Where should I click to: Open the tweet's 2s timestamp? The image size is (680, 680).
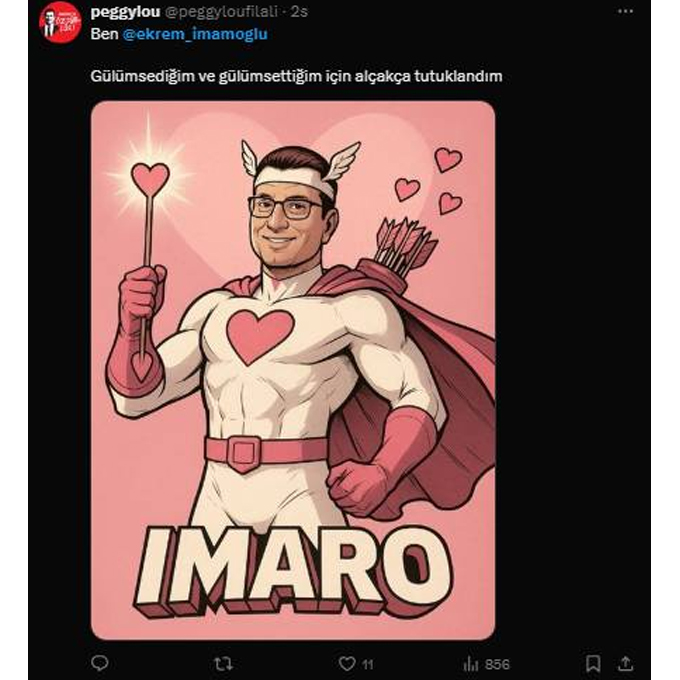[x=299, y=12]
